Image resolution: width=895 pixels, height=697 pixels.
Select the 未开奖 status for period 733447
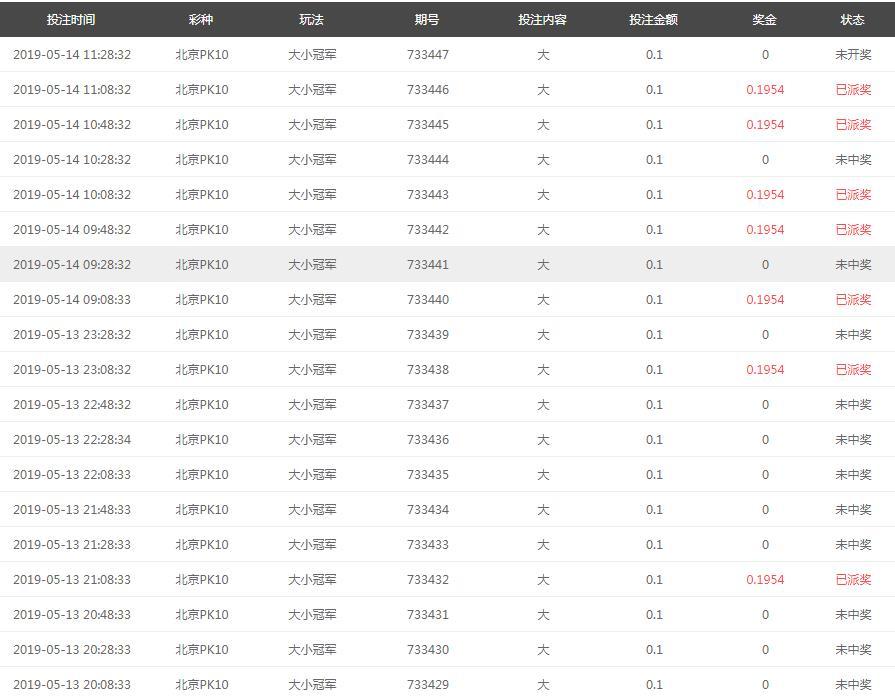(x=853, y=55)
